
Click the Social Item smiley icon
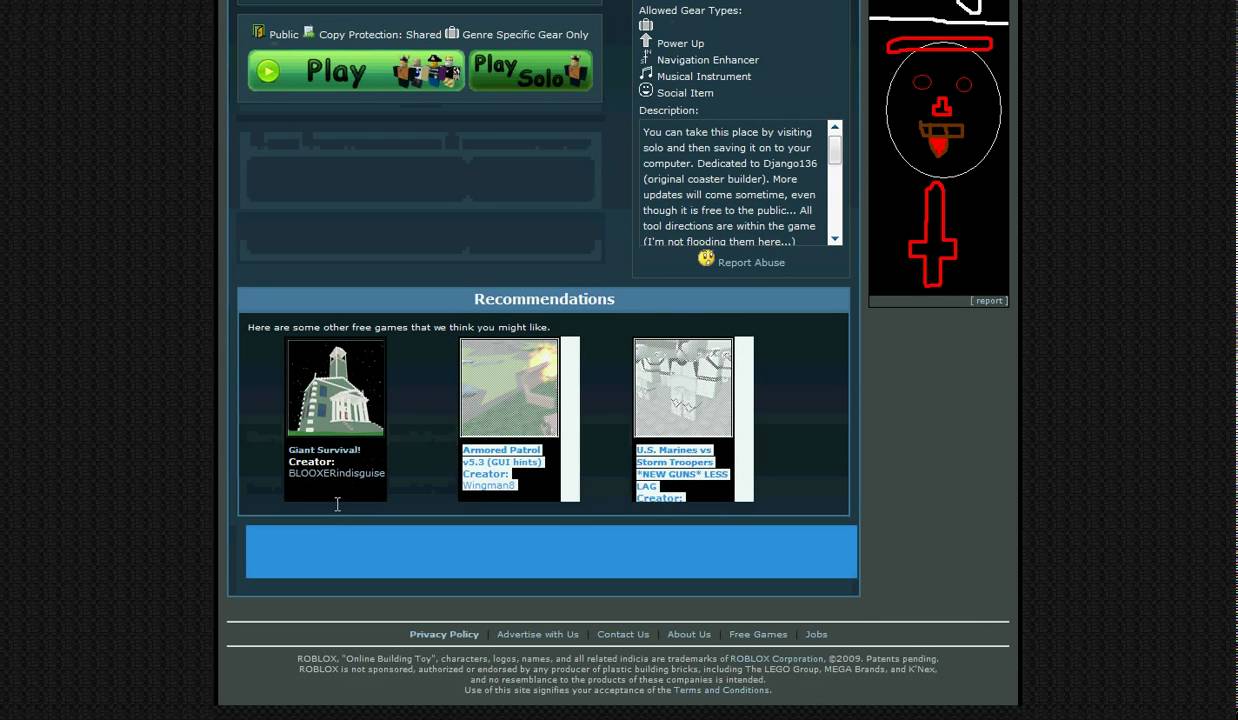646,91
